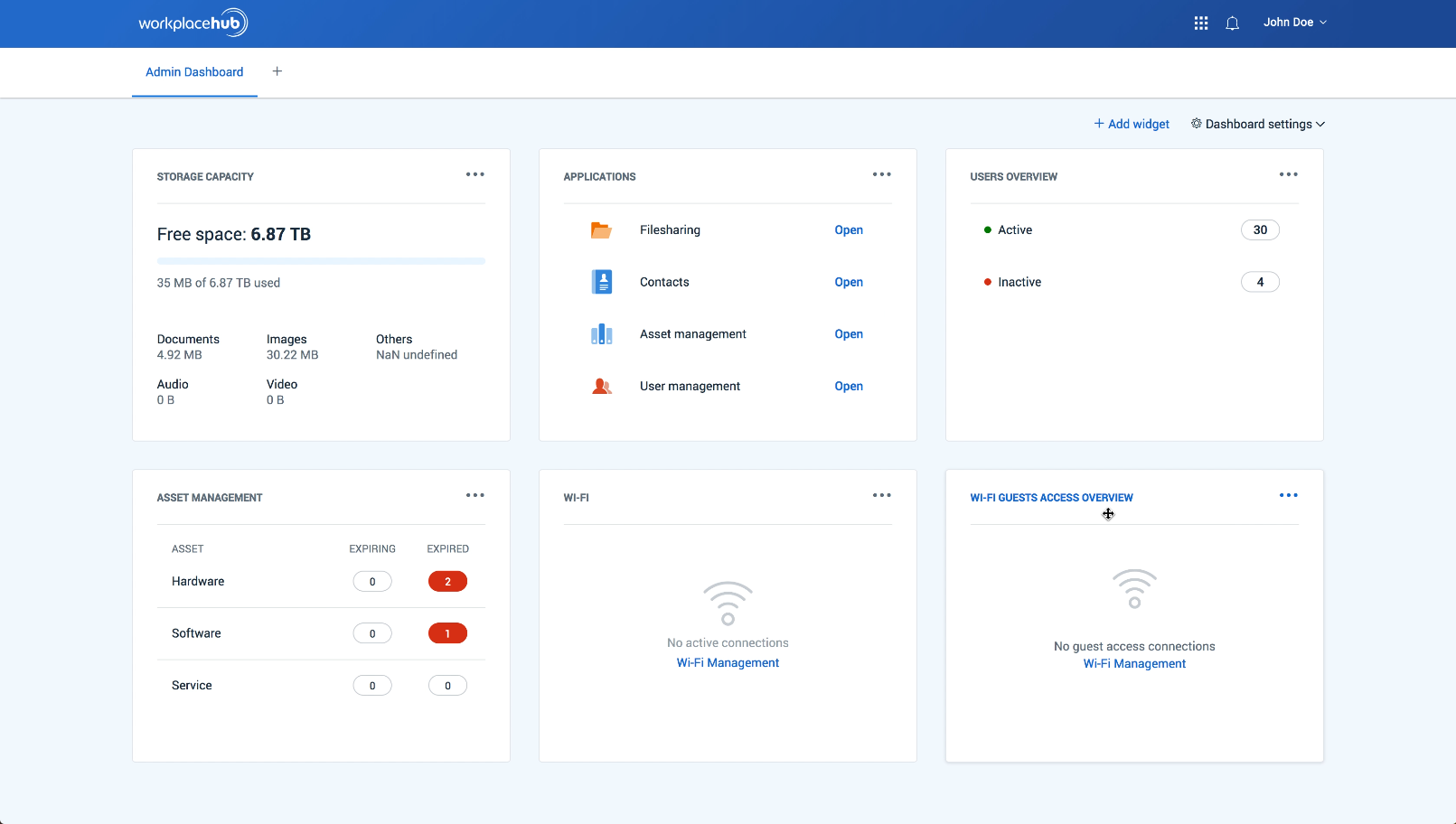Click Add widget
This screenshot has width=1456, height=824.
pyautogui.click(x=1131, y=124)
